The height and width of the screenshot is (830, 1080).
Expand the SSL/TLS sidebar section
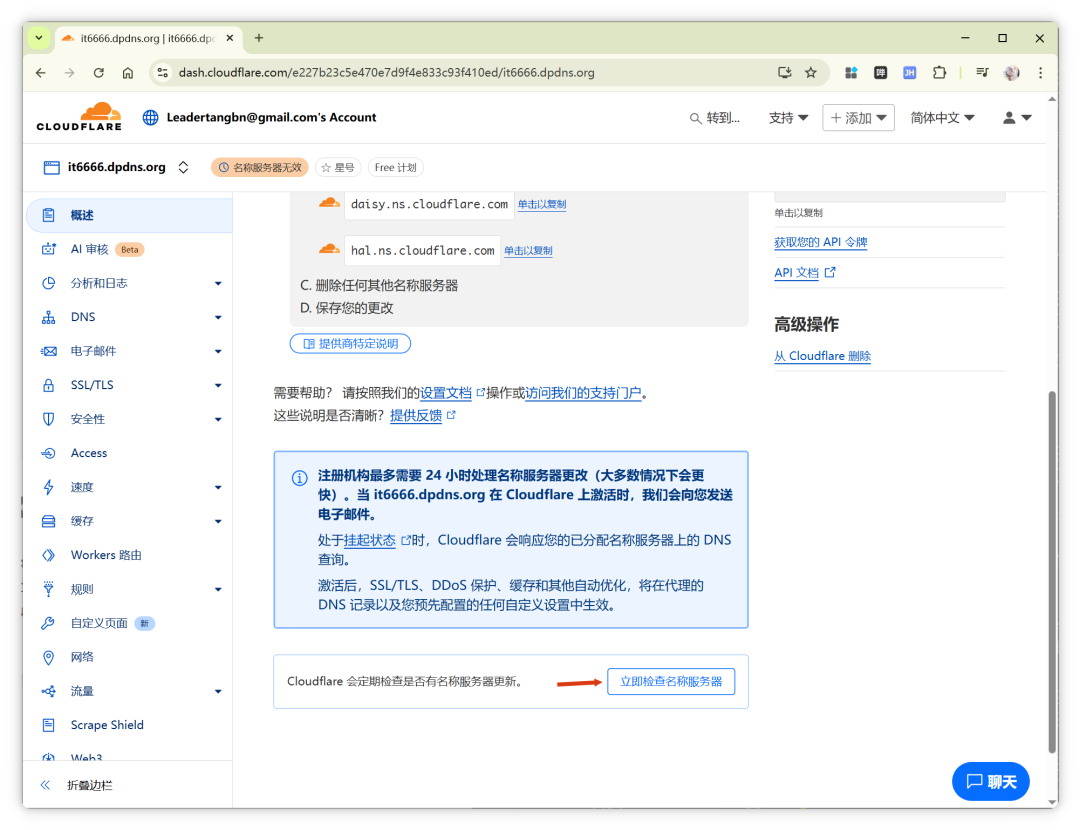(217, 386)
